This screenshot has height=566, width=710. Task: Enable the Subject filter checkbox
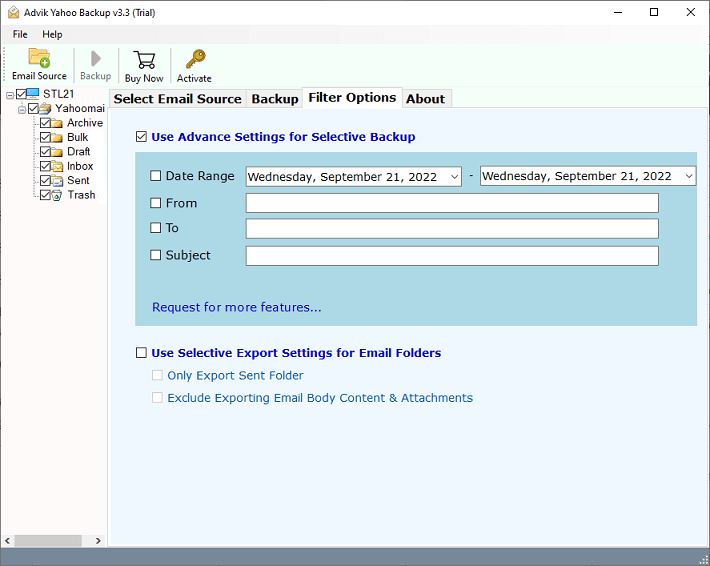click(x=155, y=255)
